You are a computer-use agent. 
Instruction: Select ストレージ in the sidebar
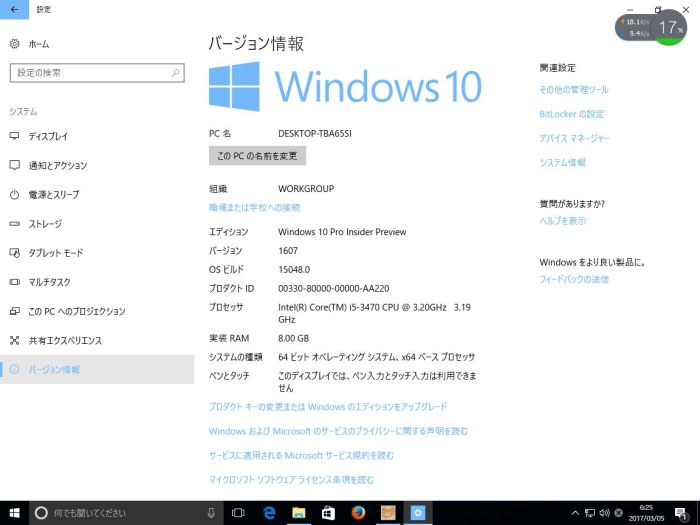click(x=45, y=224)
